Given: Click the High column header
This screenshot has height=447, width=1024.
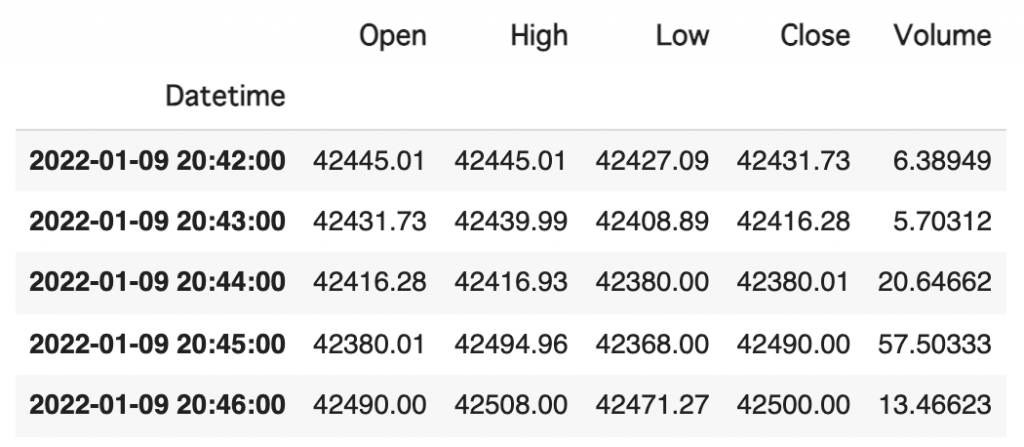Looking at the screenshot, I should click(539, 35).
